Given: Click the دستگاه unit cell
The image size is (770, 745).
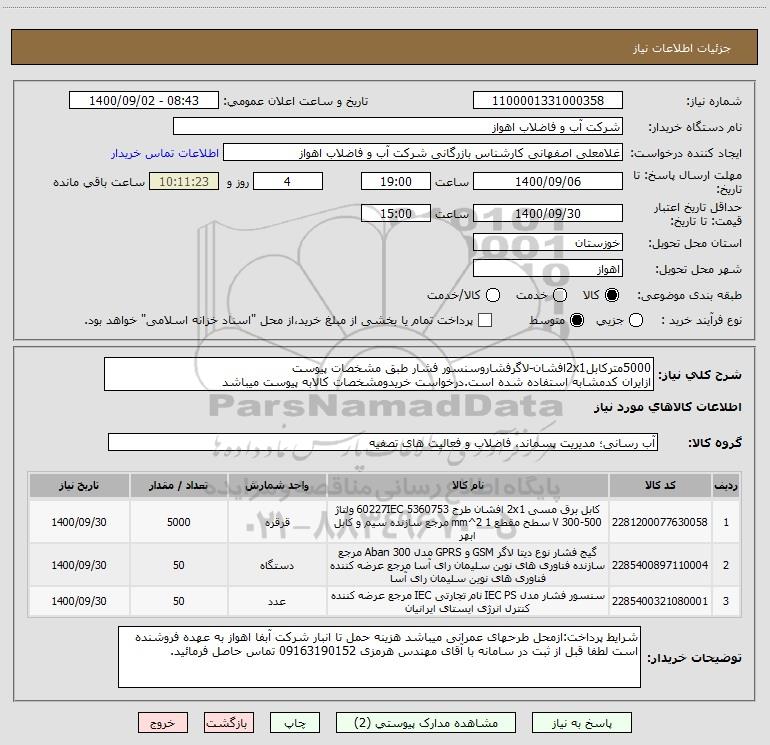Looking at the screenshot, I should point(277,565).
